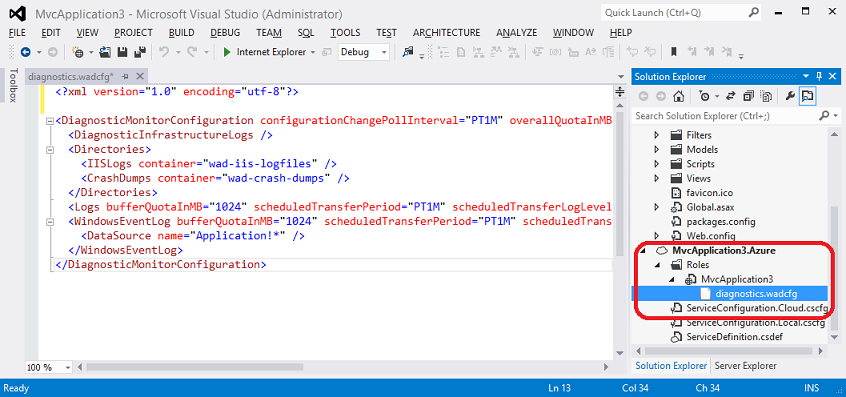The height and width of the screenshot is (397, 846).
Task: Collapse the Roles folder node
Action: coord(658,265)
